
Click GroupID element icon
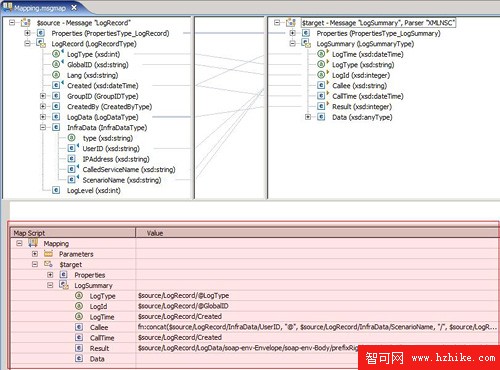(56, 96)
